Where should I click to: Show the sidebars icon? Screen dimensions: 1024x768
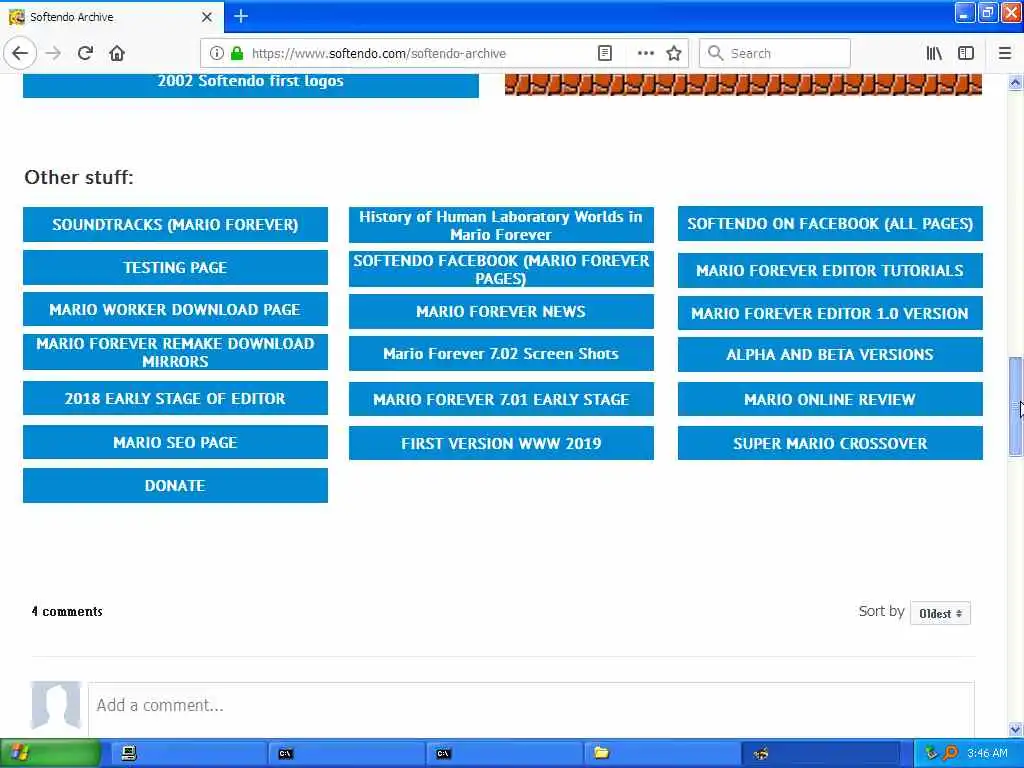[x=966, y=53]
